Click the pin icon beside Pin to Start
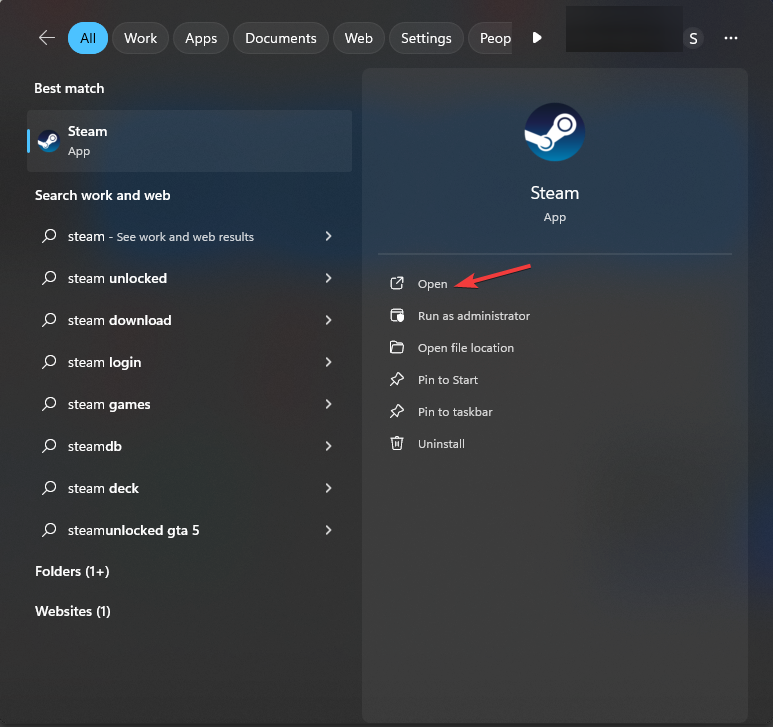 397,380
